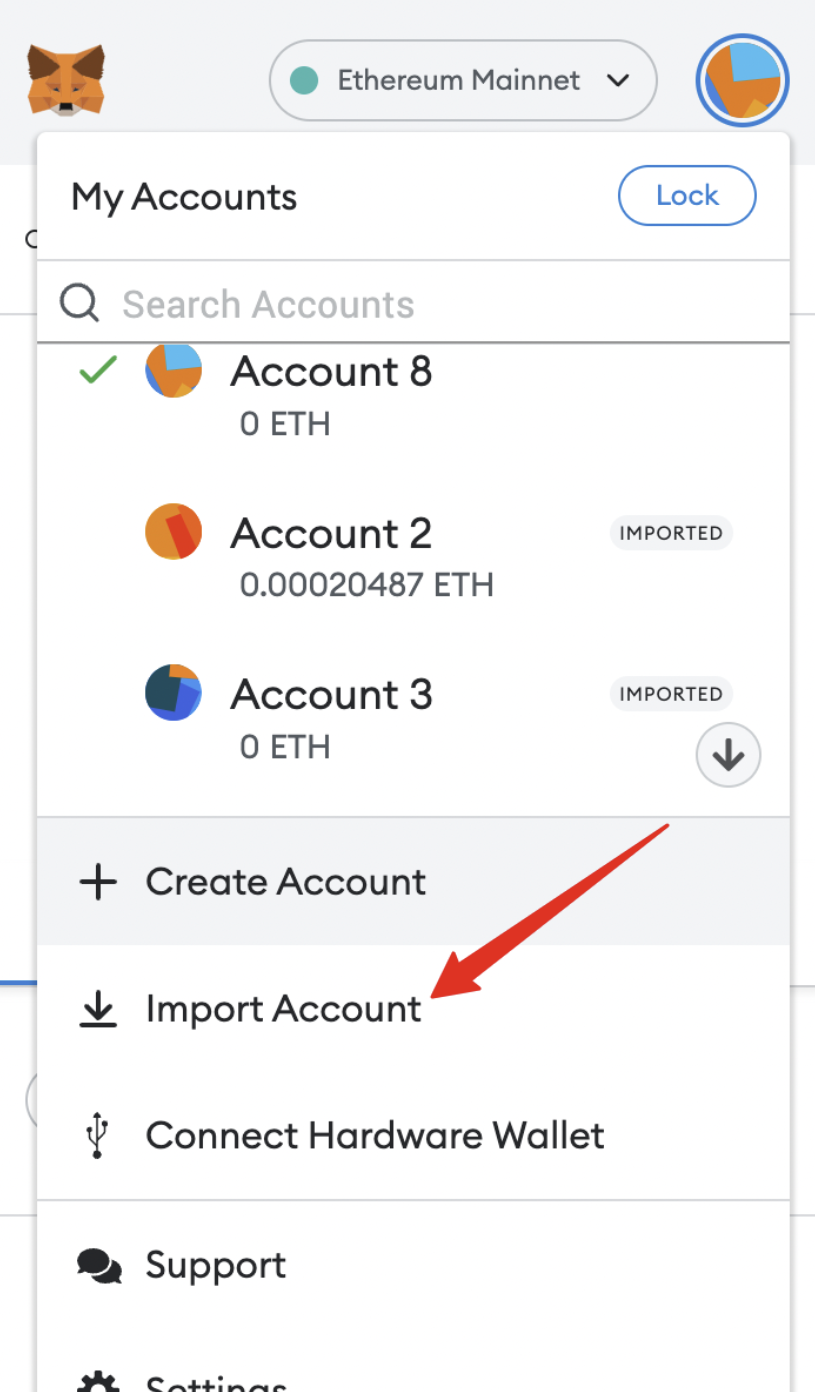Select Account 8 with the green checkmark
Image resolution: width=815 pixels, height=1392 pixels.
(413, 394)
